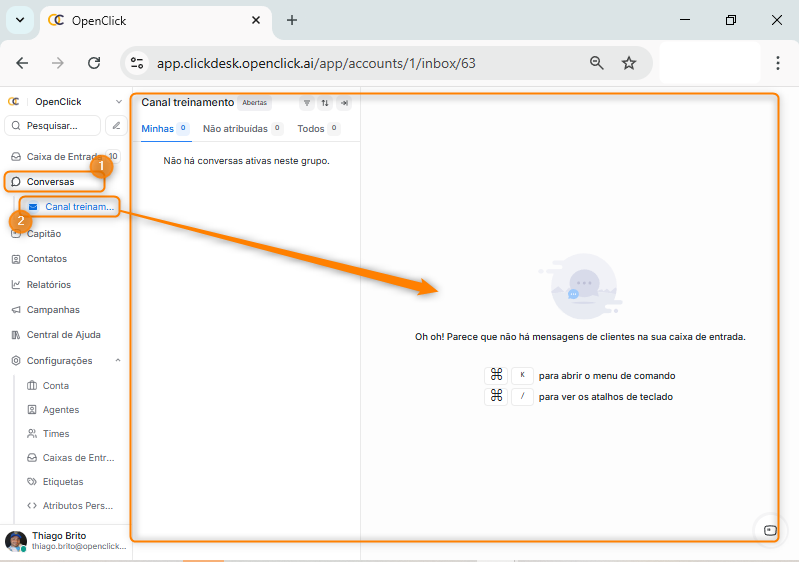Bookmark this page with the star icon

coord(629,63)
